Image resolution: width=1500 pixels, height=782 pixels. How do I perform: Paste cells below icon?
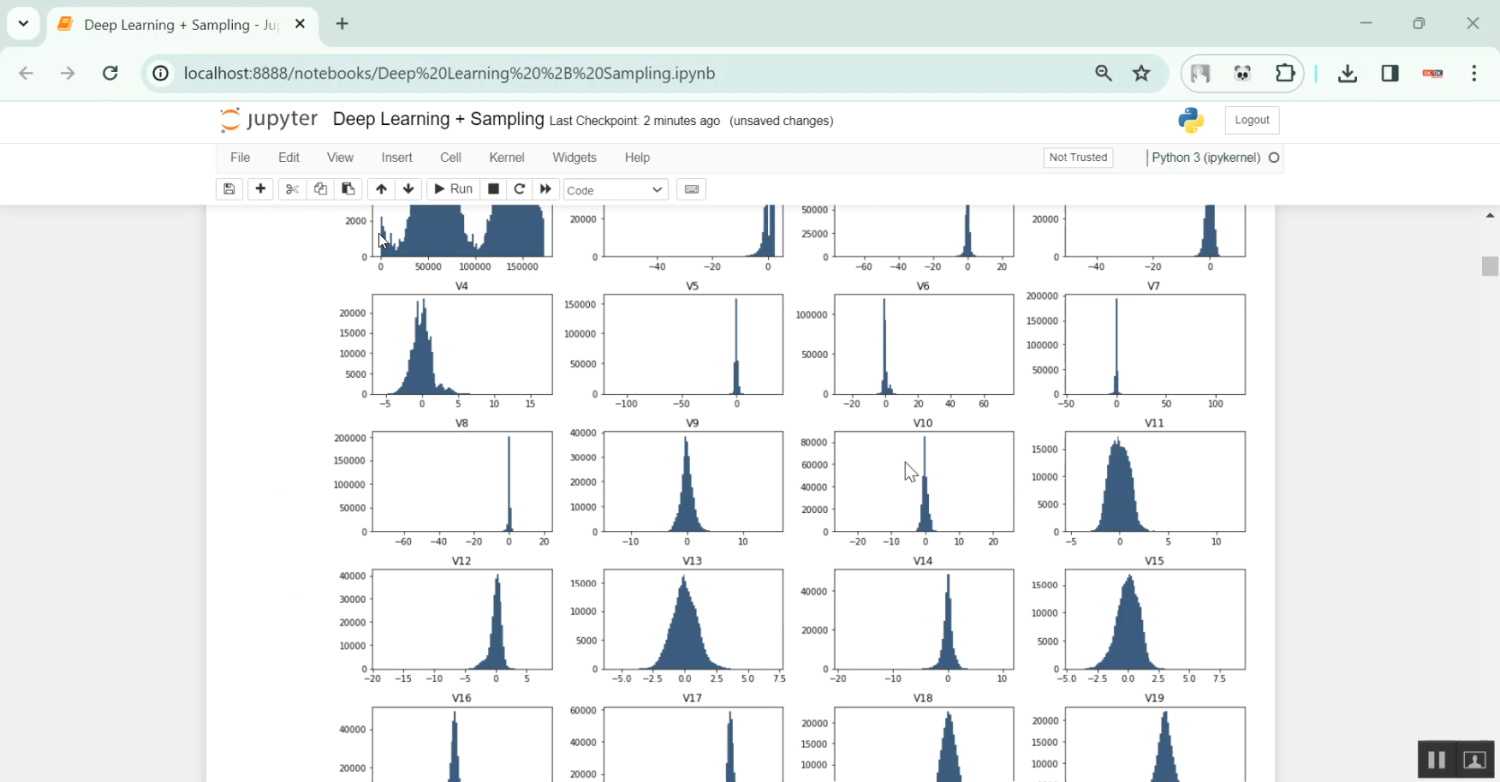click(348, 189)
